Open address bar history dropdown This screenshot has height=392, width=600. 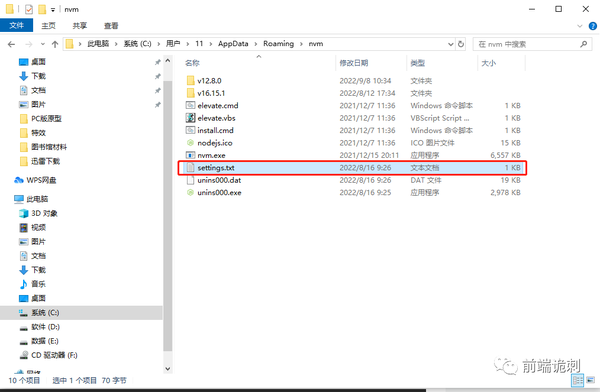(x=450, y=44)
